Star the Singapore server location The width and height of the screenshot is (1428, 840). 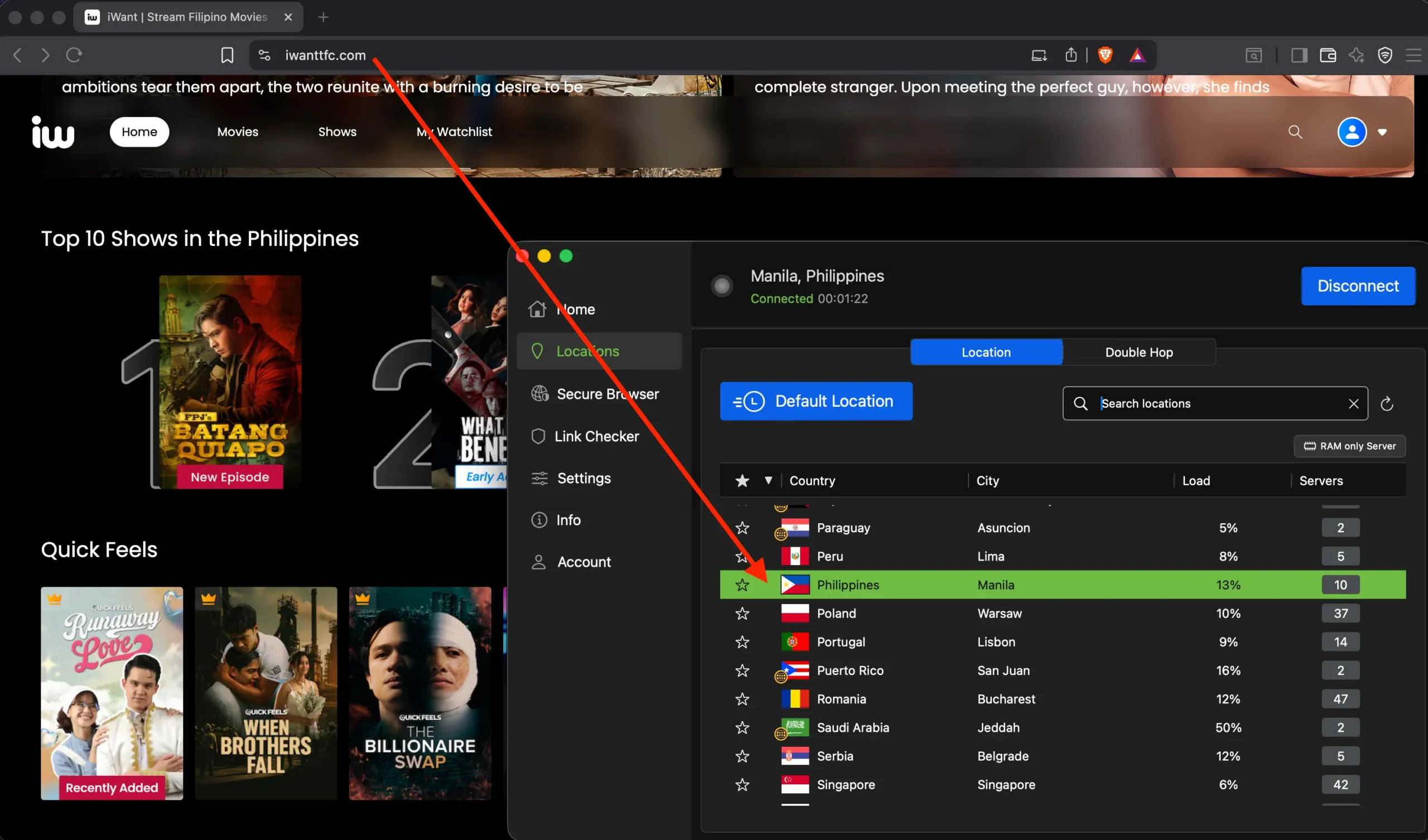click(742, 785)
